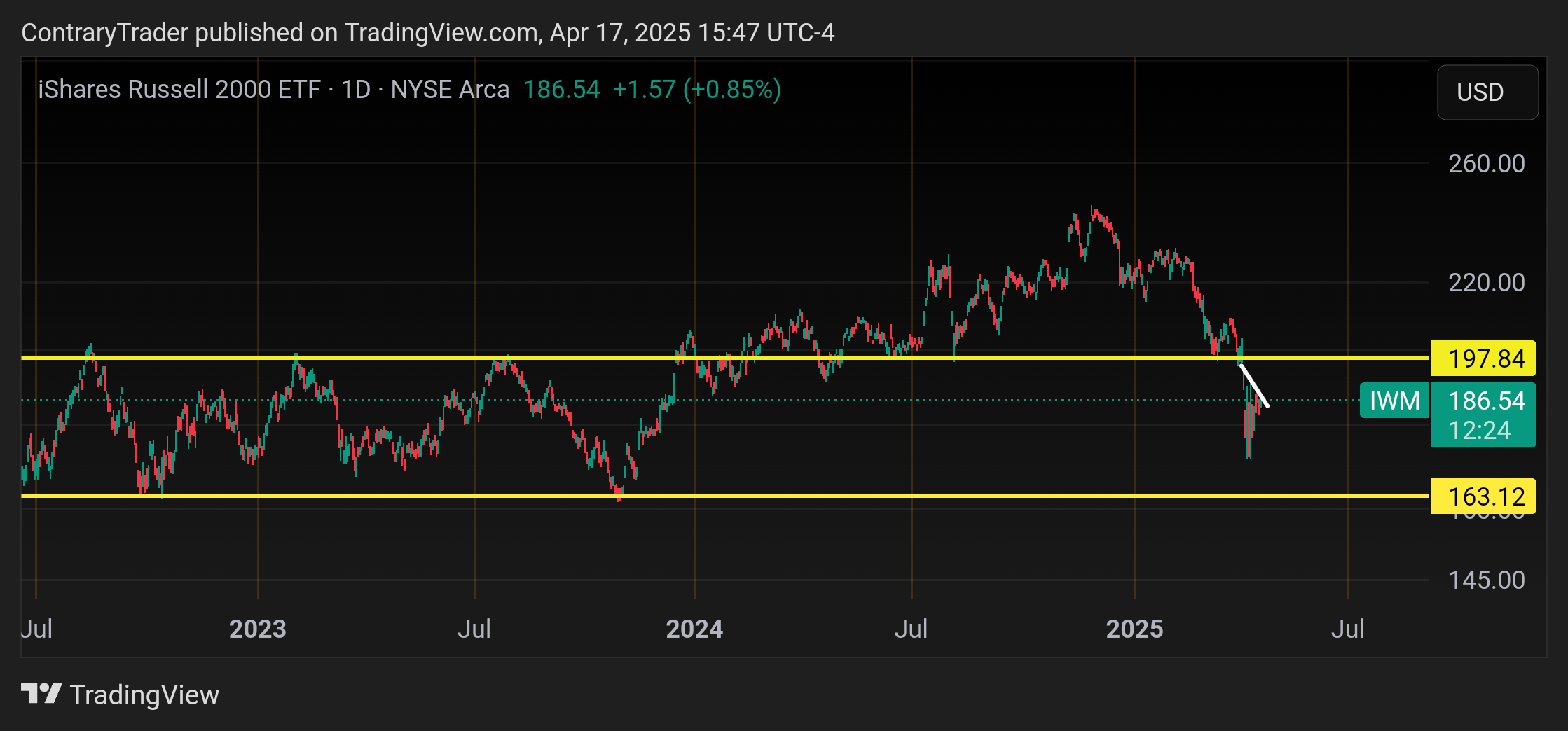Click the 186.54 price in chart header

[561, 90]
